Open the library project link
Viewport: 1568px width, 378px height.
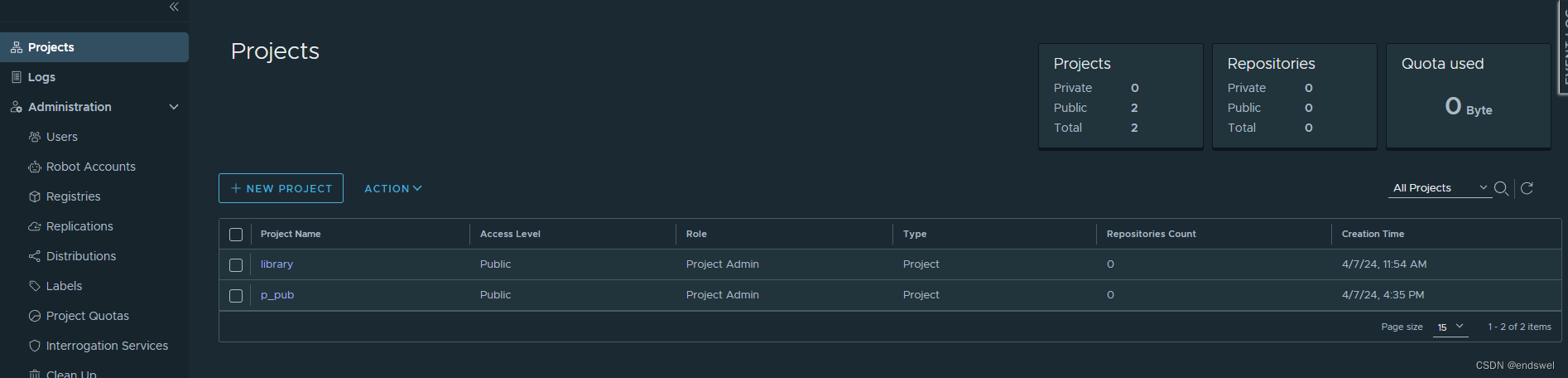(277, 264)
